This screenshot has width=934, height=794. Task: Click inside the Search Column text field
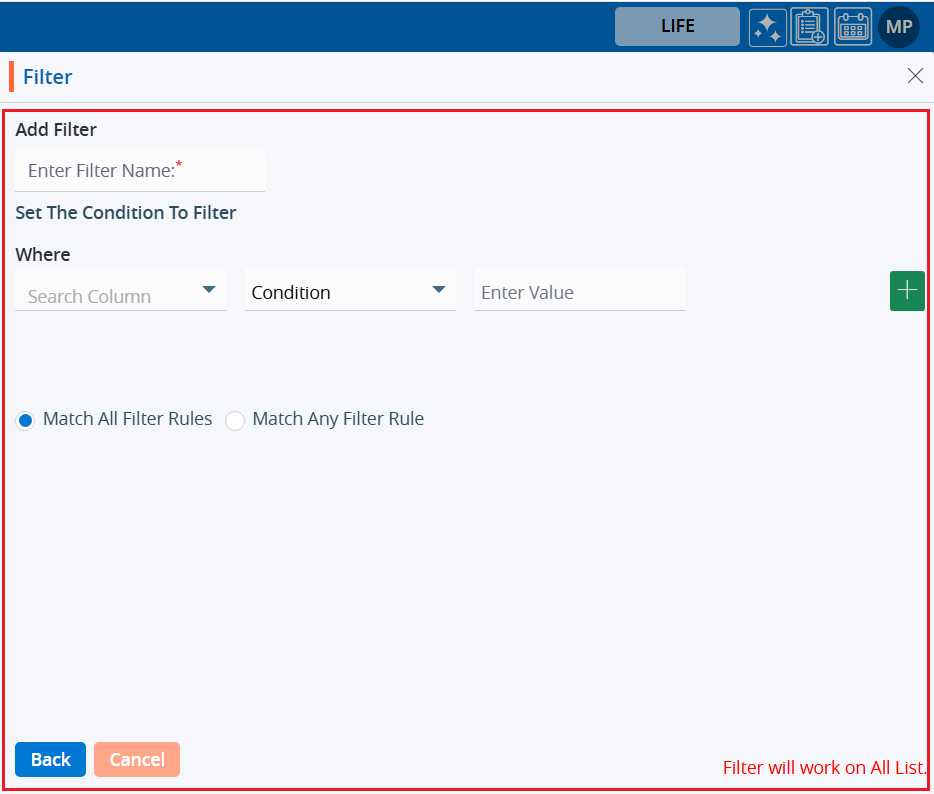(x=105, y=296)
